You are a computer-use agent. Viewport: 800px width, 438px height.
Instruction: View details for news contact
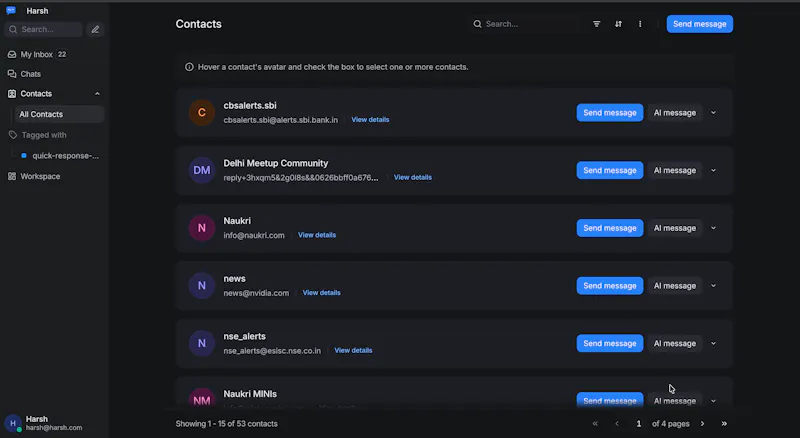point(321,293)
